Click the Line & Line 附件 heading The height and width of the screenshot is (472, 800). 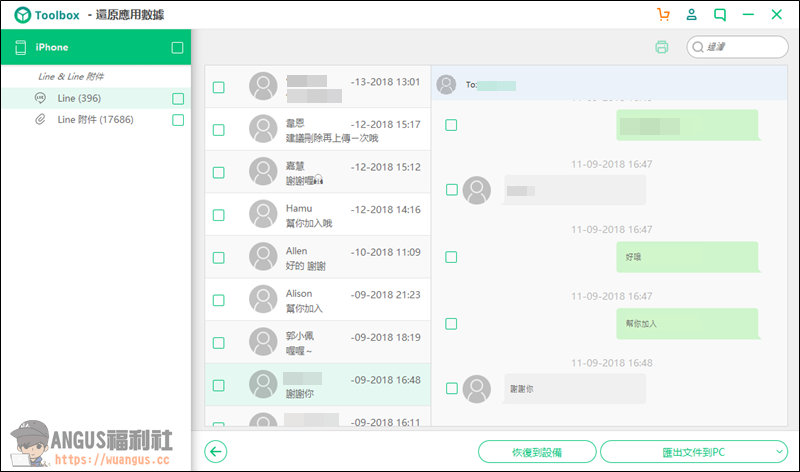(71, 77)
